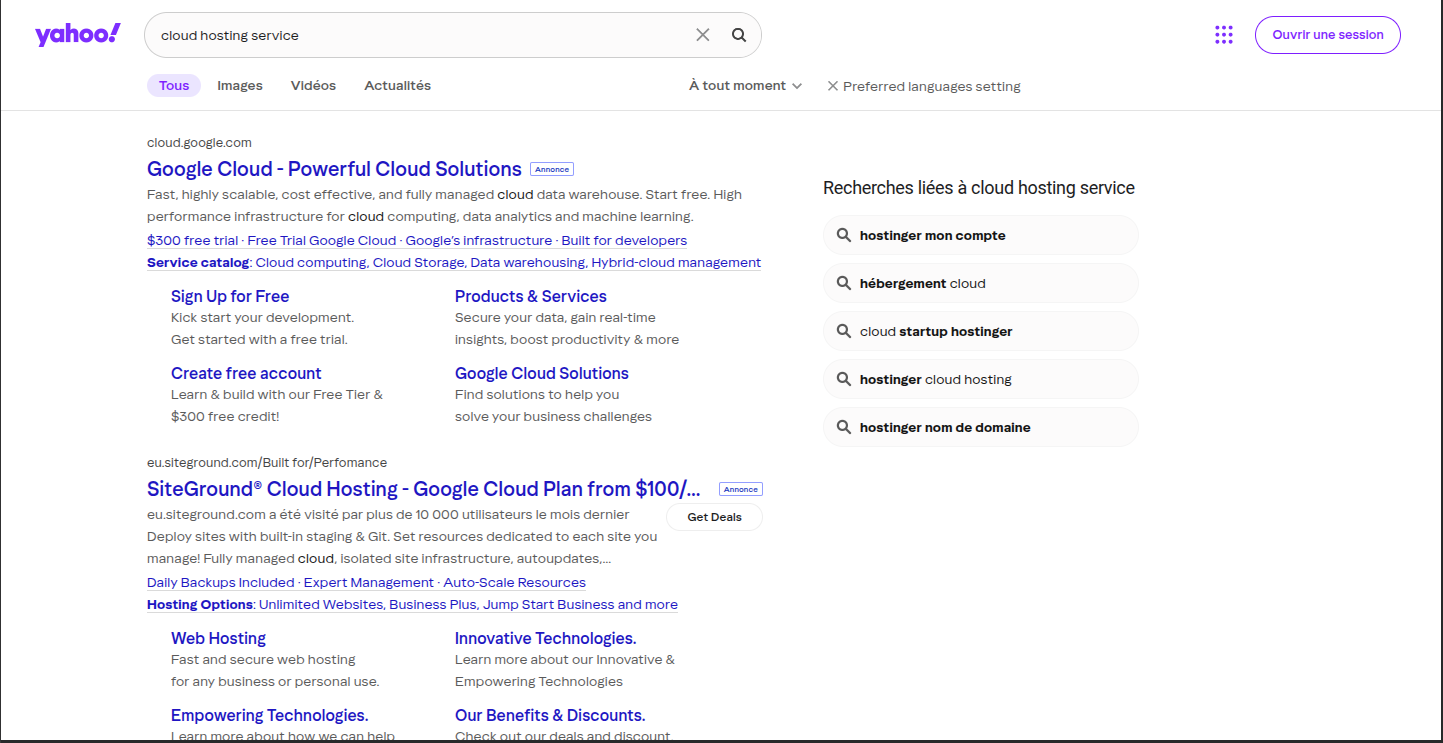Click search icon beside hostinger cloud hosting

(x=843, y=379)
